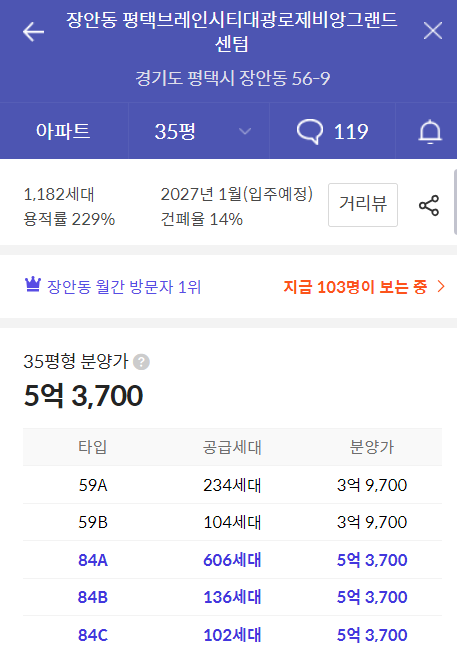457x664 pixels.
Task: Click the 35평형 분양가 heading
Action: (76, 361)
